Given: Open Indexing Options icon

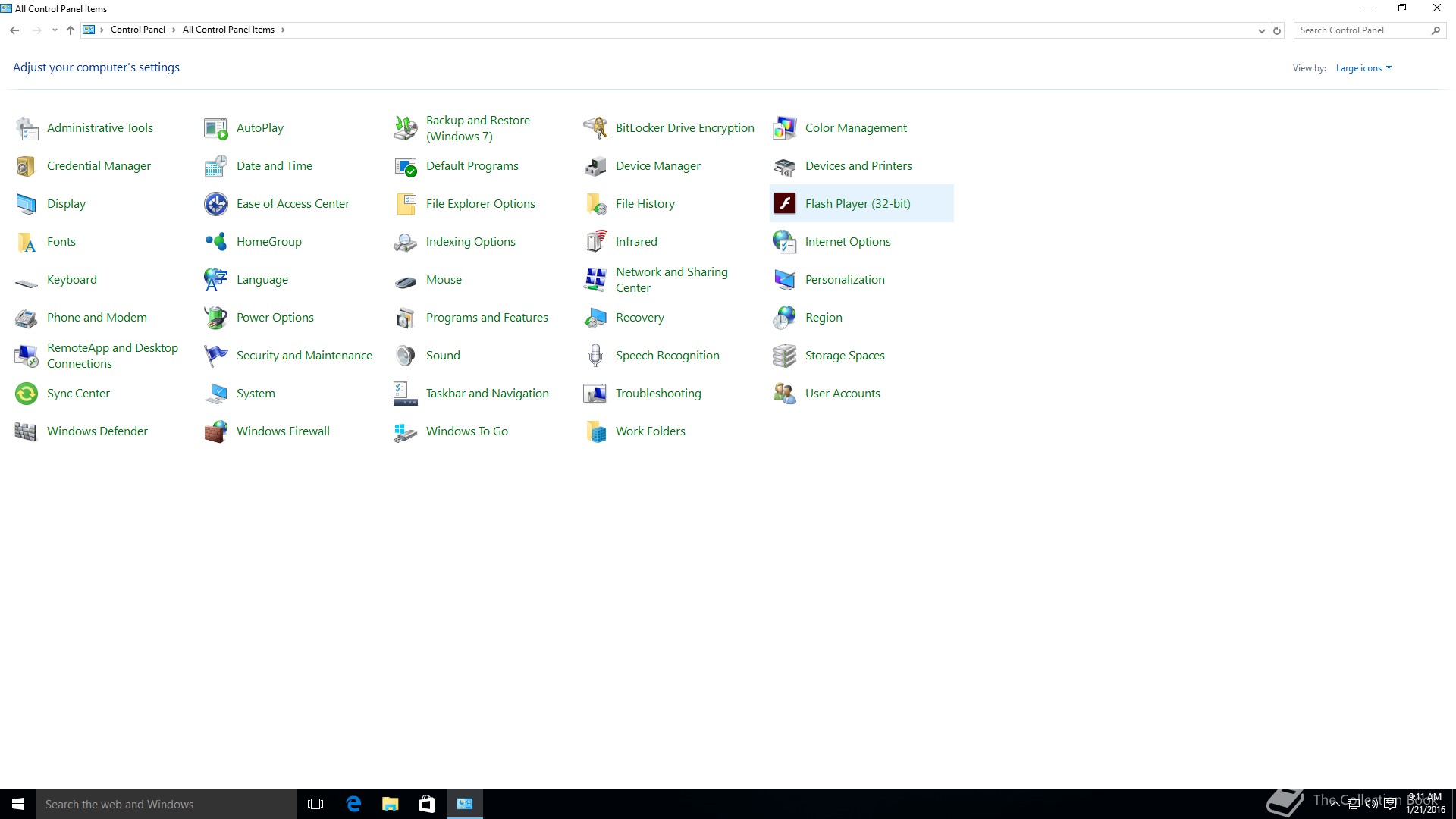Looking at the screenshot, I should click(x=406, y=242).
